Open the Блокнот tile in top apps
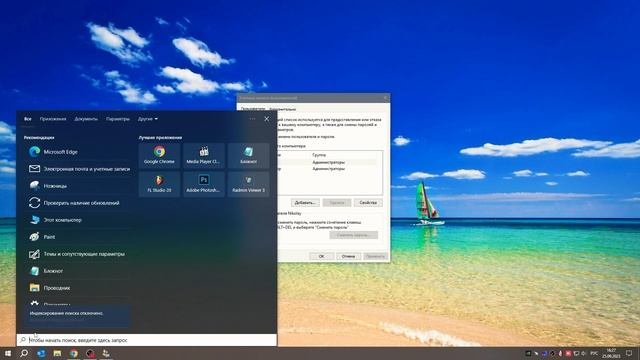This screenshot has width=640, height=360. [x=248, y=156]
